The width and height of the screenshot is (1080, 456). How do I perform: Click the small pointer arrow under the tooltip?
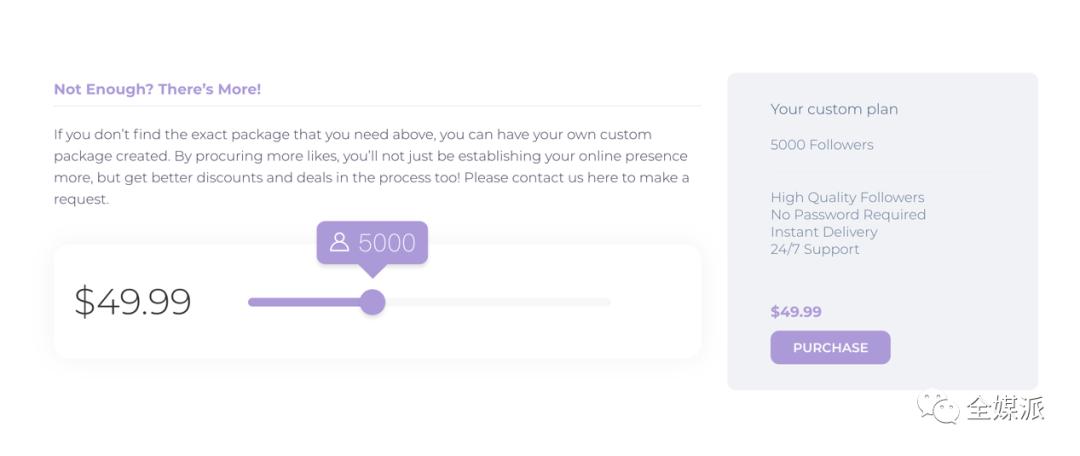372,270
